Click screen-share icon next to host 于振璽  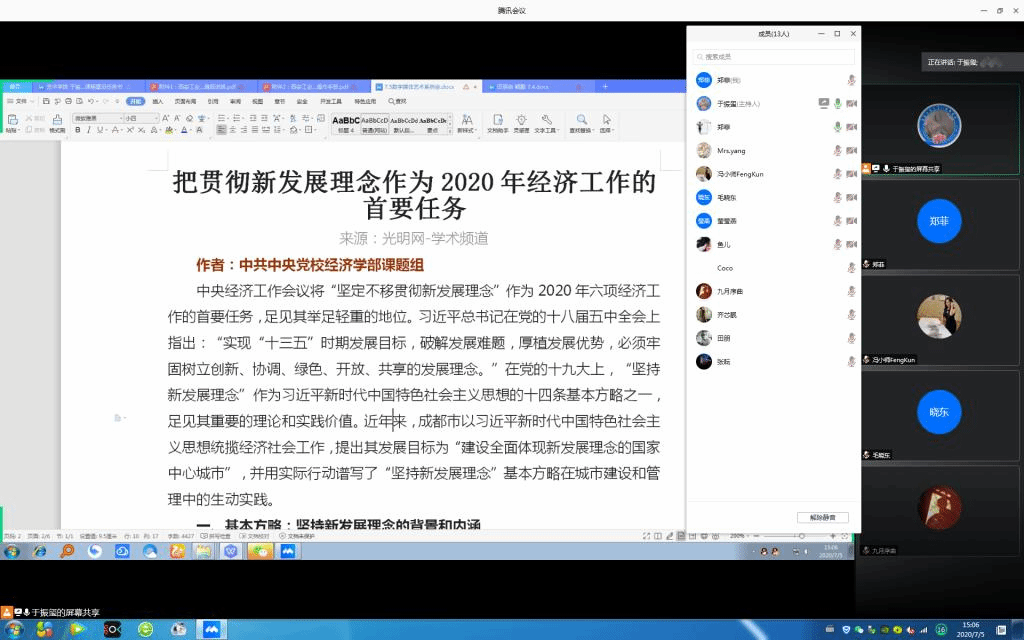point(823,103)
